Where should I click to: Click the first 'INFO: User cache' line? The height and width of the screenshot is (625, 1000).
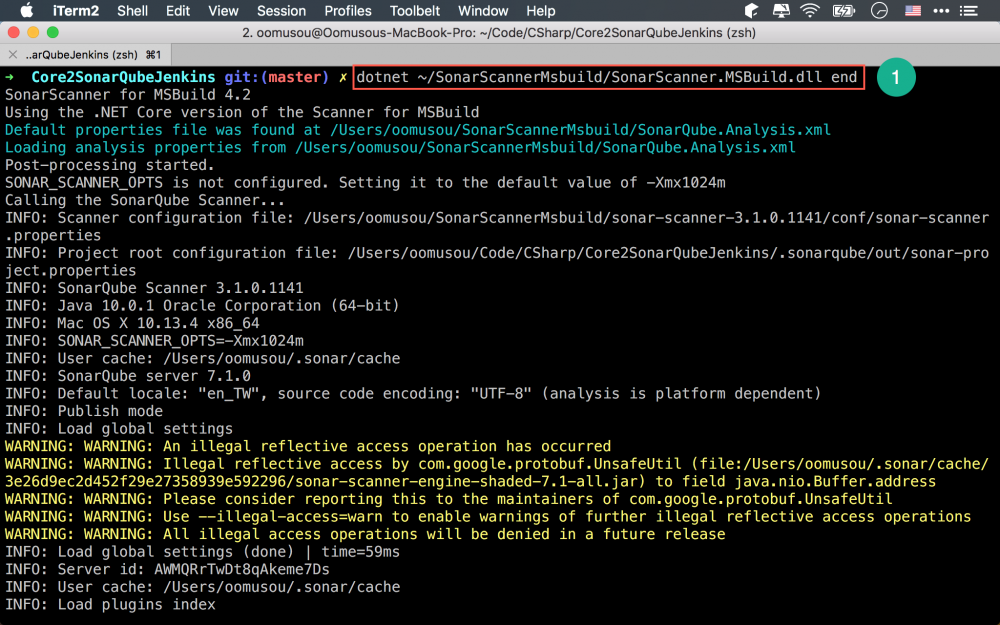(202, 358)
